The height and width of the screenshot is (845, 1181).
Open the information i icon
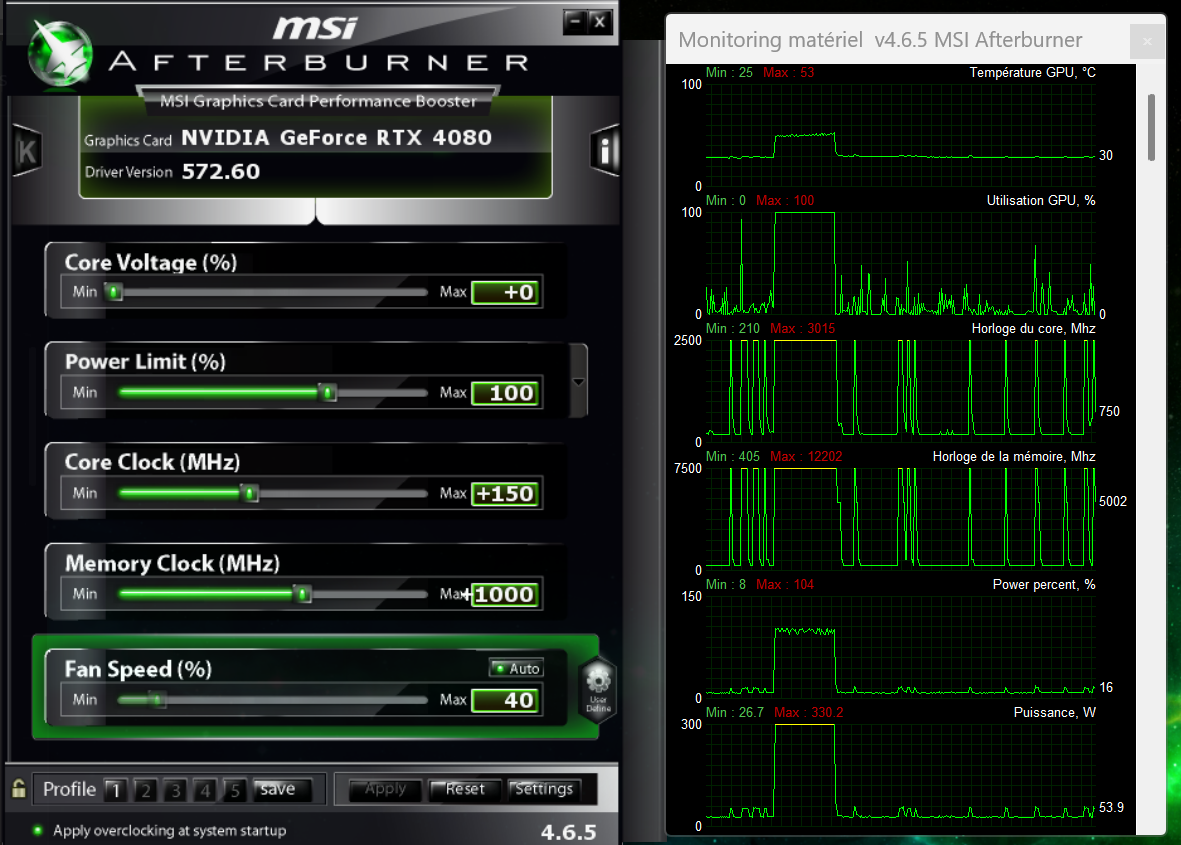pos(605,151)
